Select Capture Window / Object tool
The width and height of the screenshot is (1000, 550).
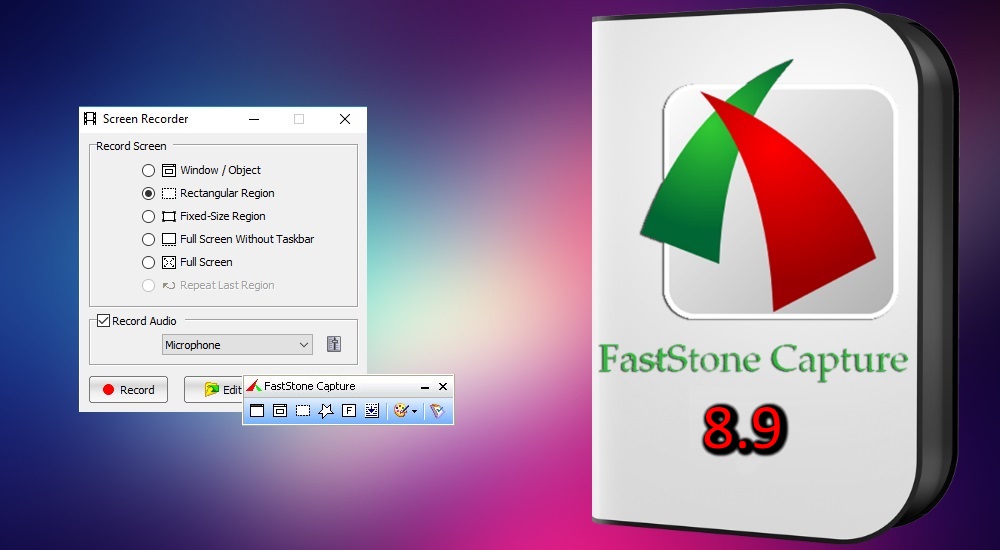280,411
